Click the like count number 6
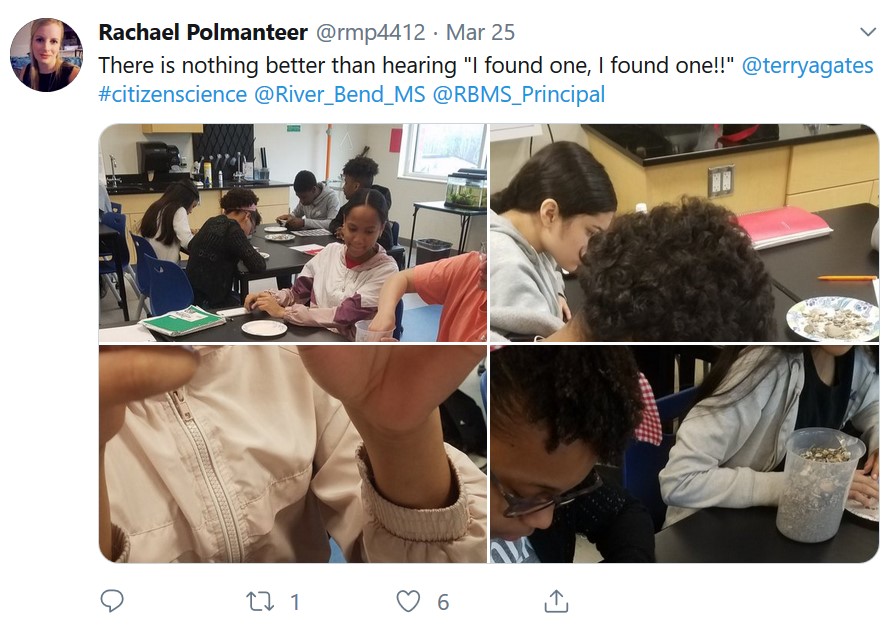The width and height of the screenshot is (888, 632). [x=443, y=602]
